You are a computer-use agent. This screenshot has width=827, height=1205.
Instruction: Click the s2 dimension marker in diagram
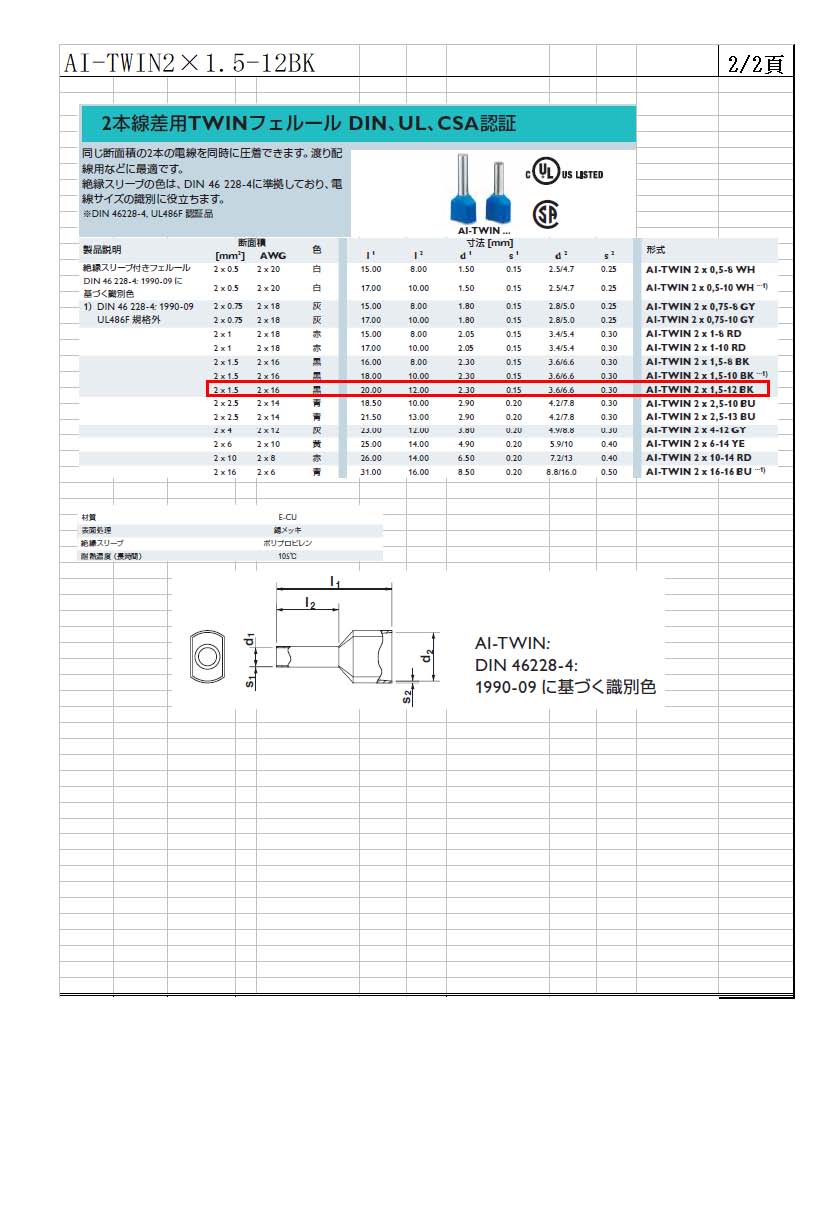[x=408, y=696]
